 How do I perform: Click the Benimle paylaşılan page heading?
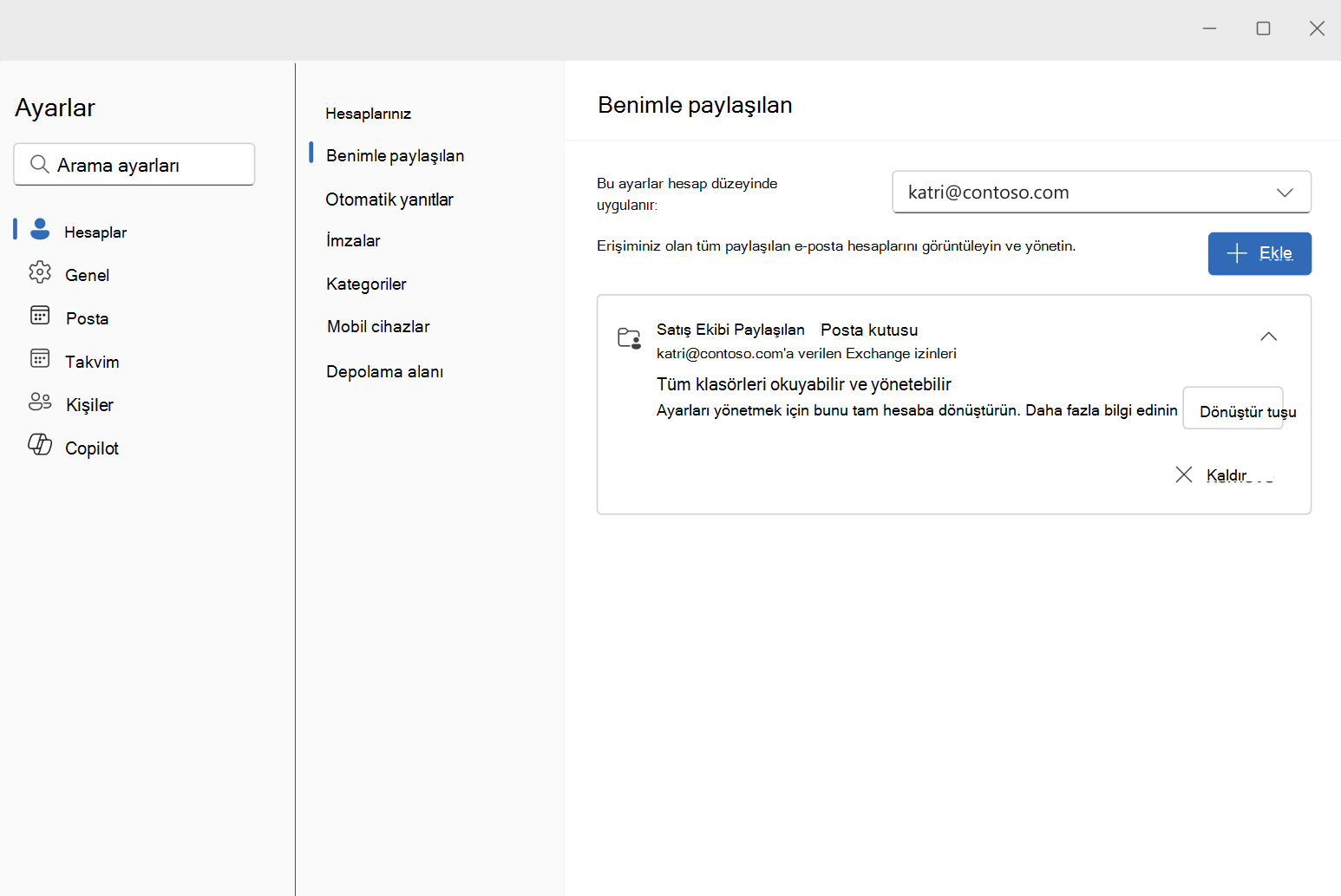click(x=695, y=105)
